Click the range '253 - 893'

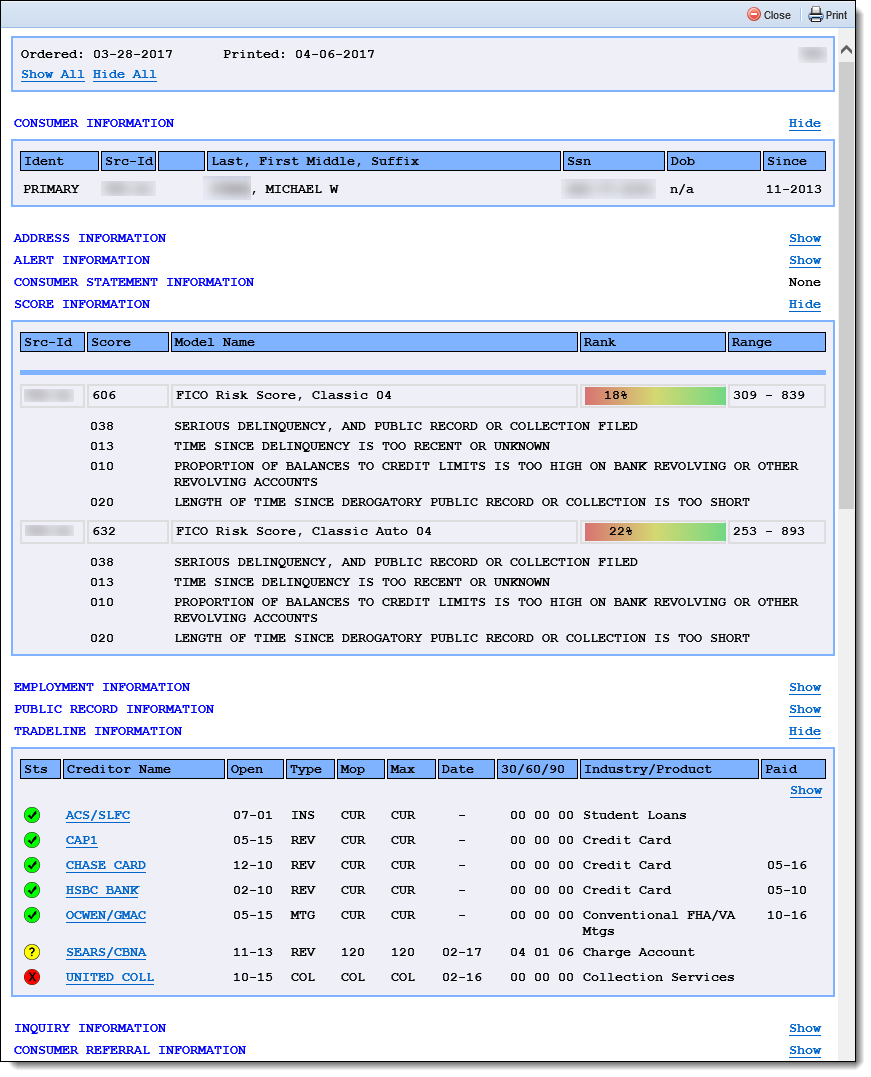(x=769, y=532)
